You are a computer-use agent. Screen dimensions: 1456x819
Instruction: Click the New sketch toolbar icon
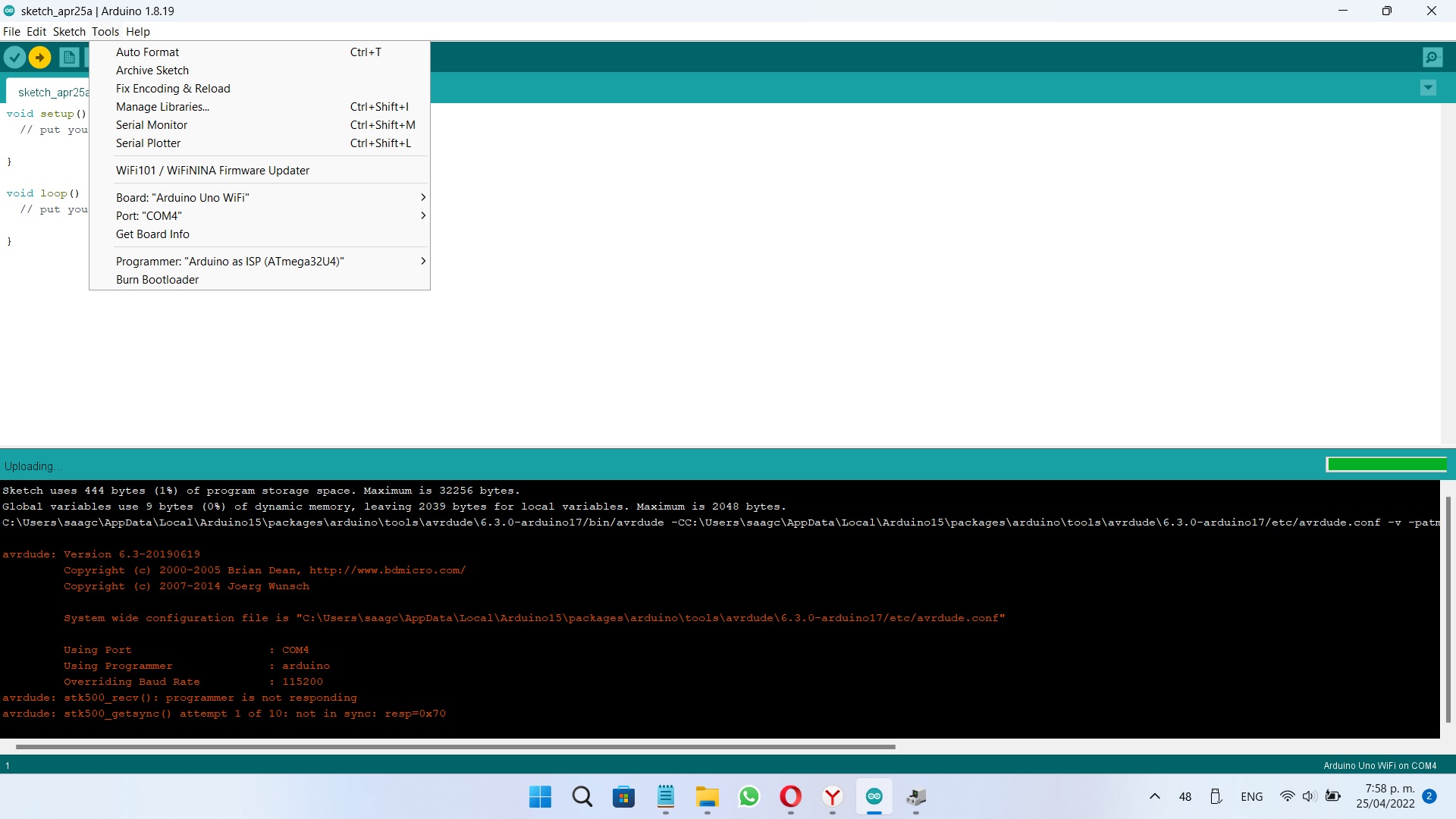pos(69,57)
